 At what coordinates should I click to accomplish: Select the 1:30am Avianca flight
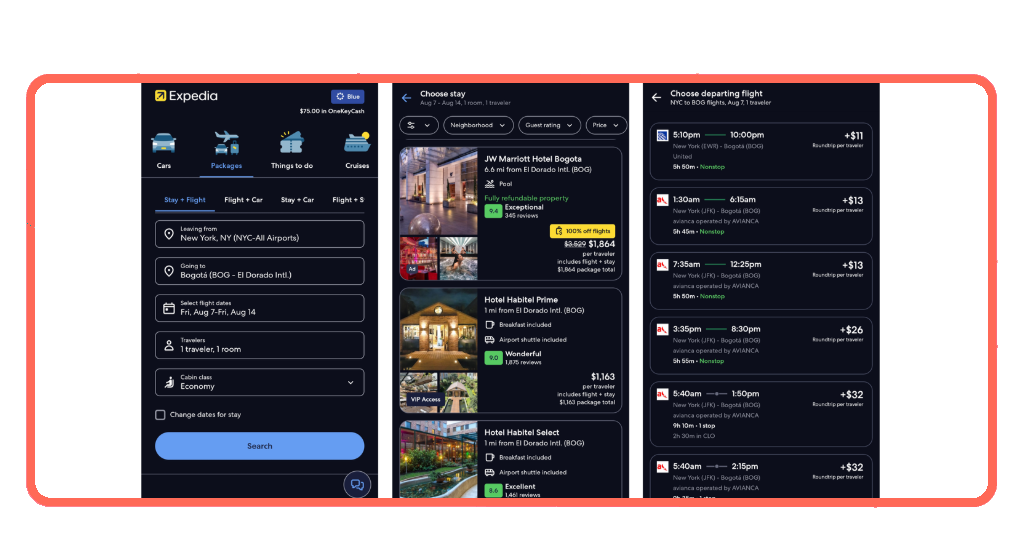point(761,215)
